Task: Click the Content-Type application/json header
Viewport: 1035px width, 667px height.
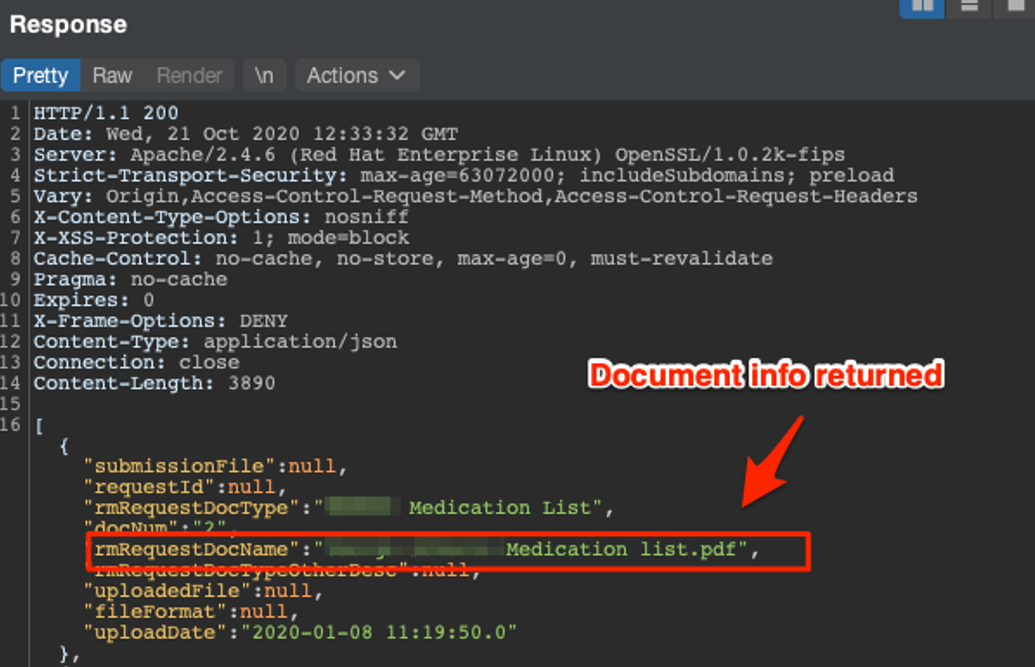Action: pos(215,342)
